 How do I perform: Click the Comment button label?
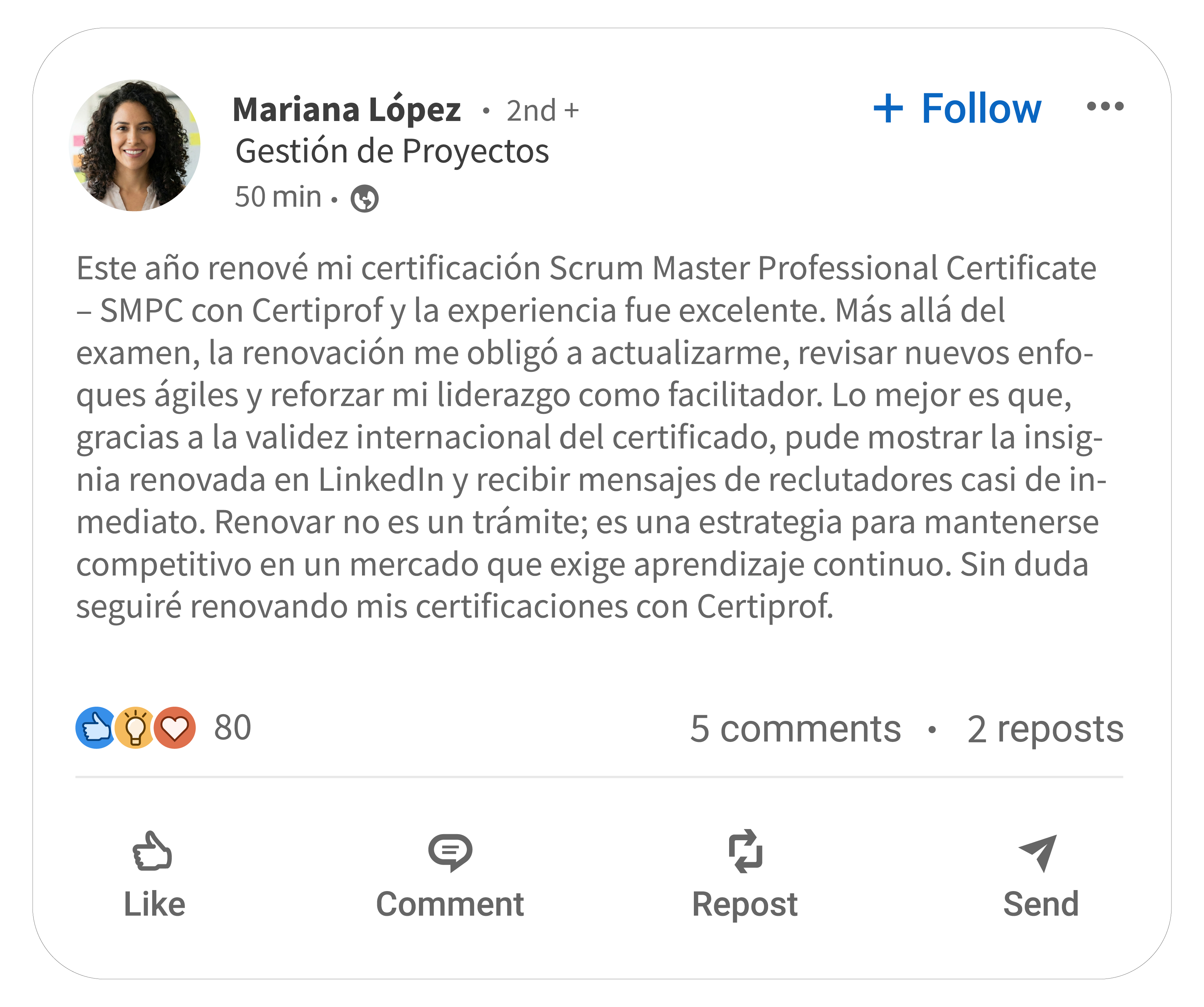(x=450, y=904)
